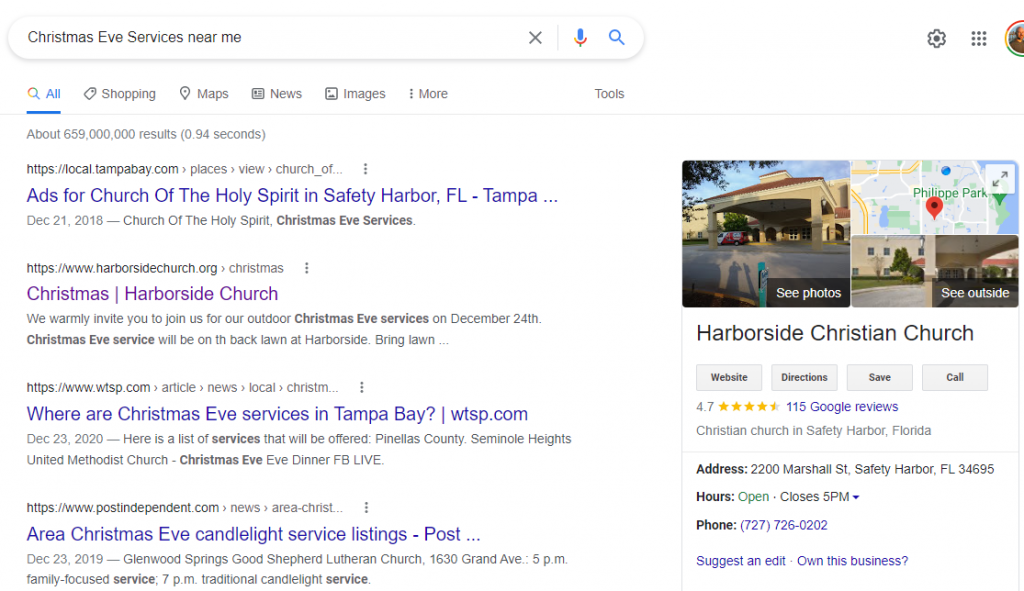Get Directions to Harborside Christian Church
This screenshot has height=591, width=1024.
(804, 377)
